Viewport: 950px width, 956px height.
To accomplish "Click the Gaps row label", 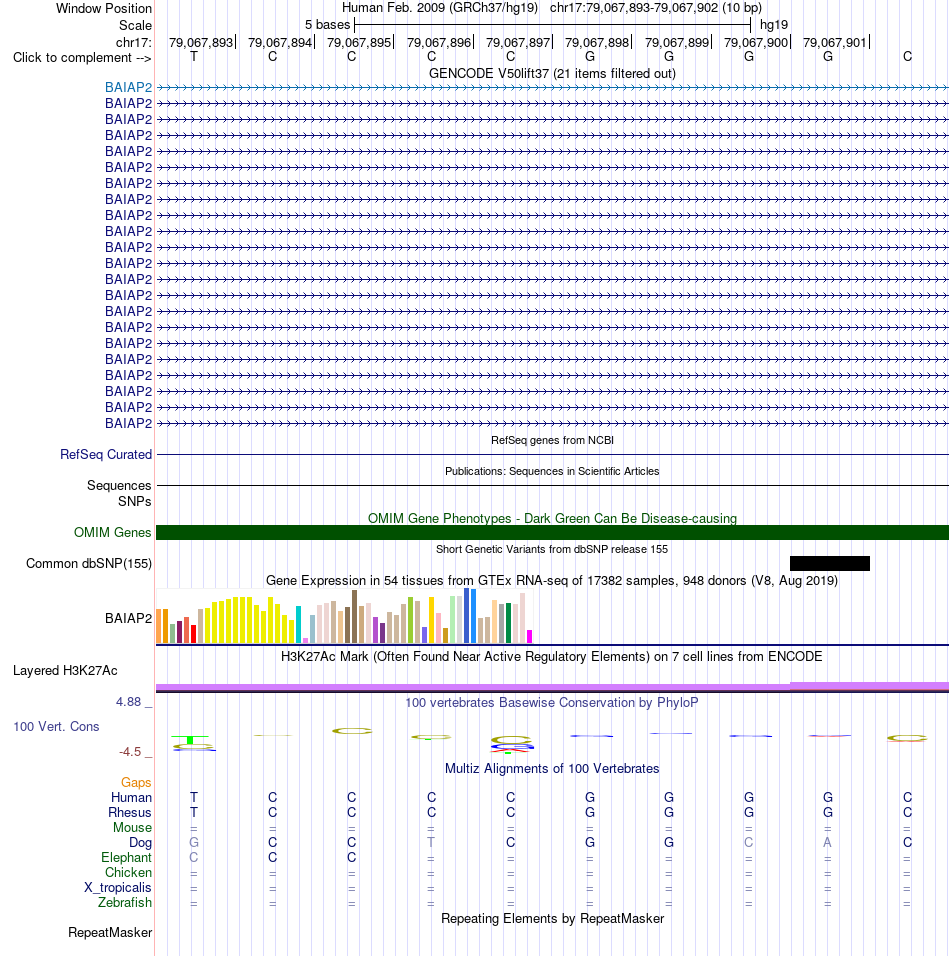I will click(x=135, y=782).
